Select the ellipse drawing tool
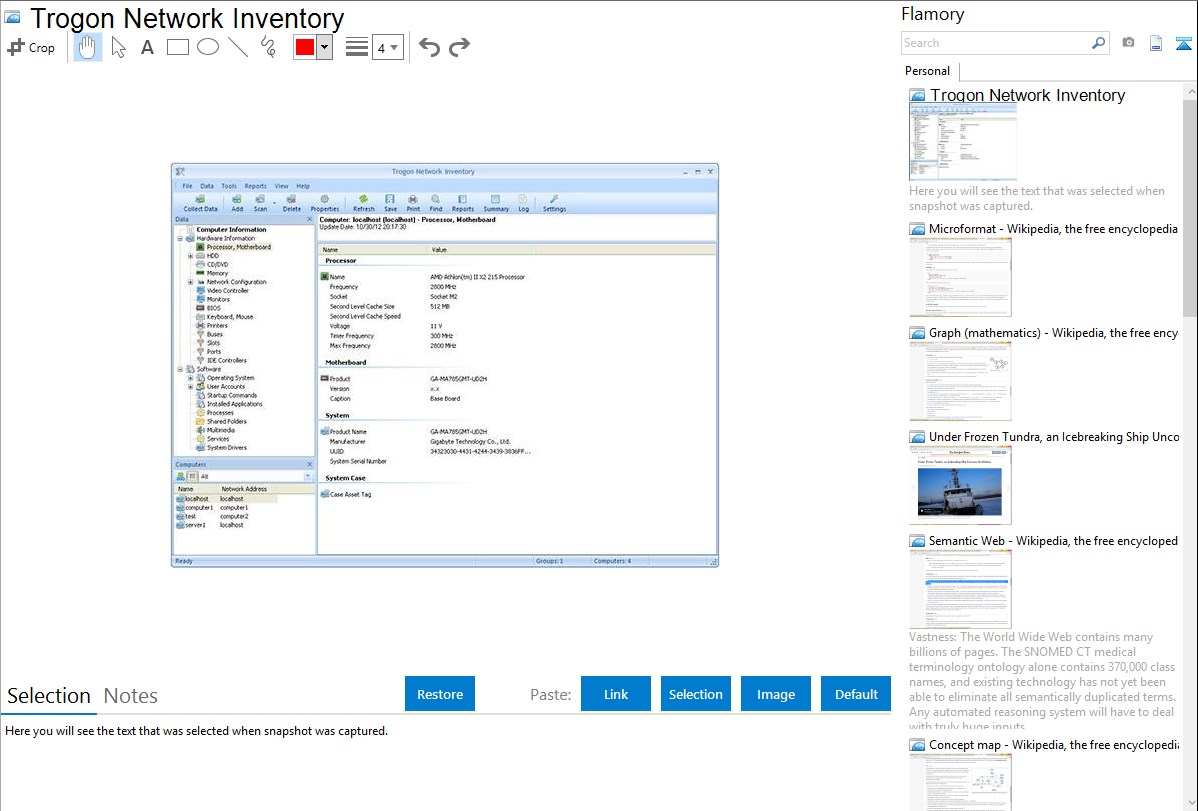The width and height of the screenshot is (1198, 811). 208,47
